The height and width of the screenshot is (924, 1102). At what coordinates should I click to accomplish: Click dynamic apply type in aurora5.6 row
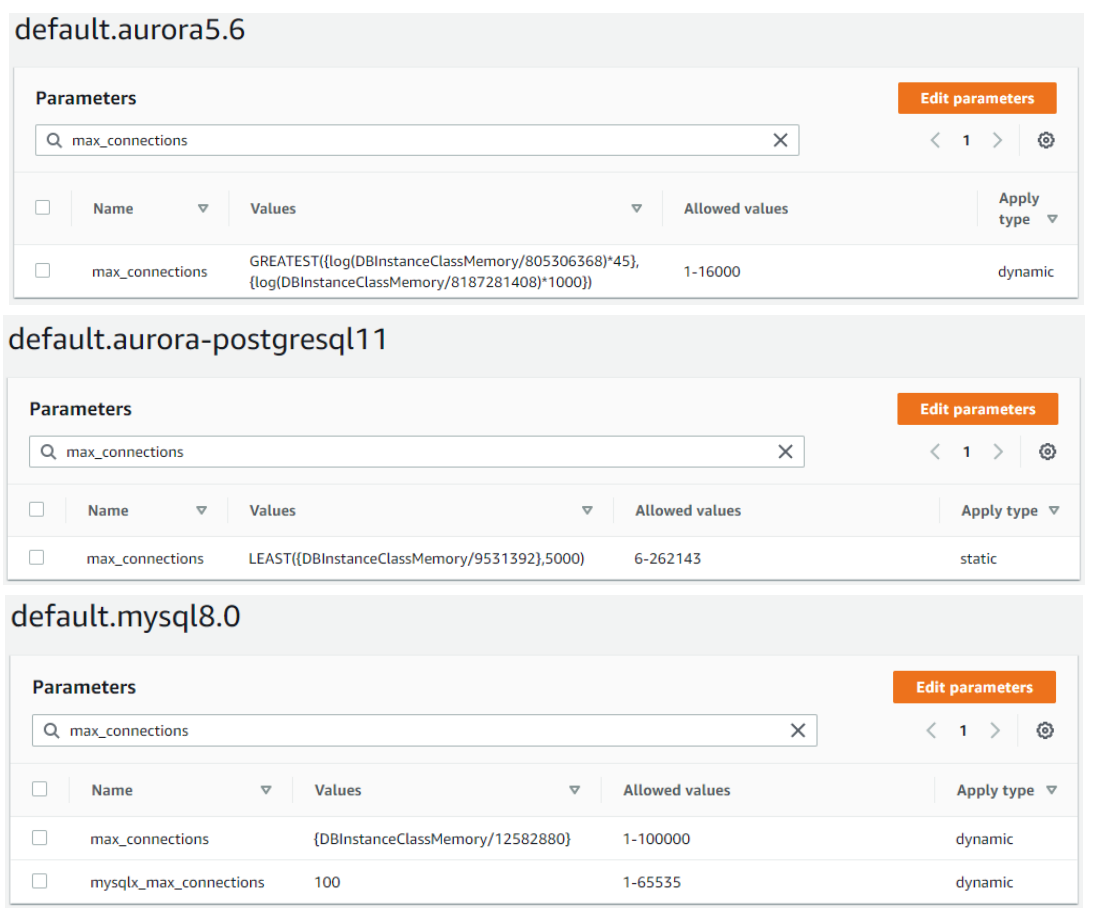tap(1025, 272)
